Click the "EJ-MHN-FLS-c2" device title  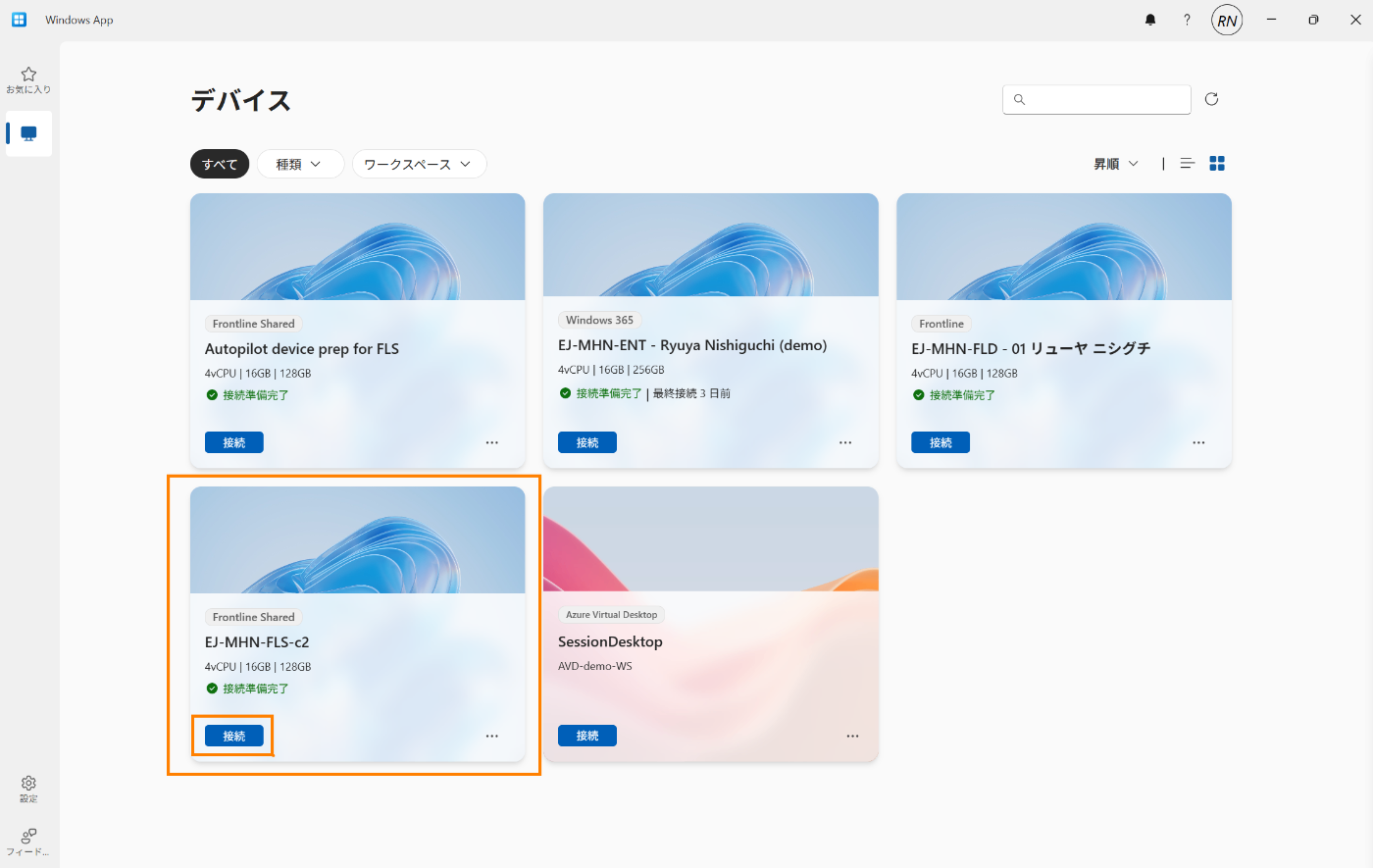257,642
